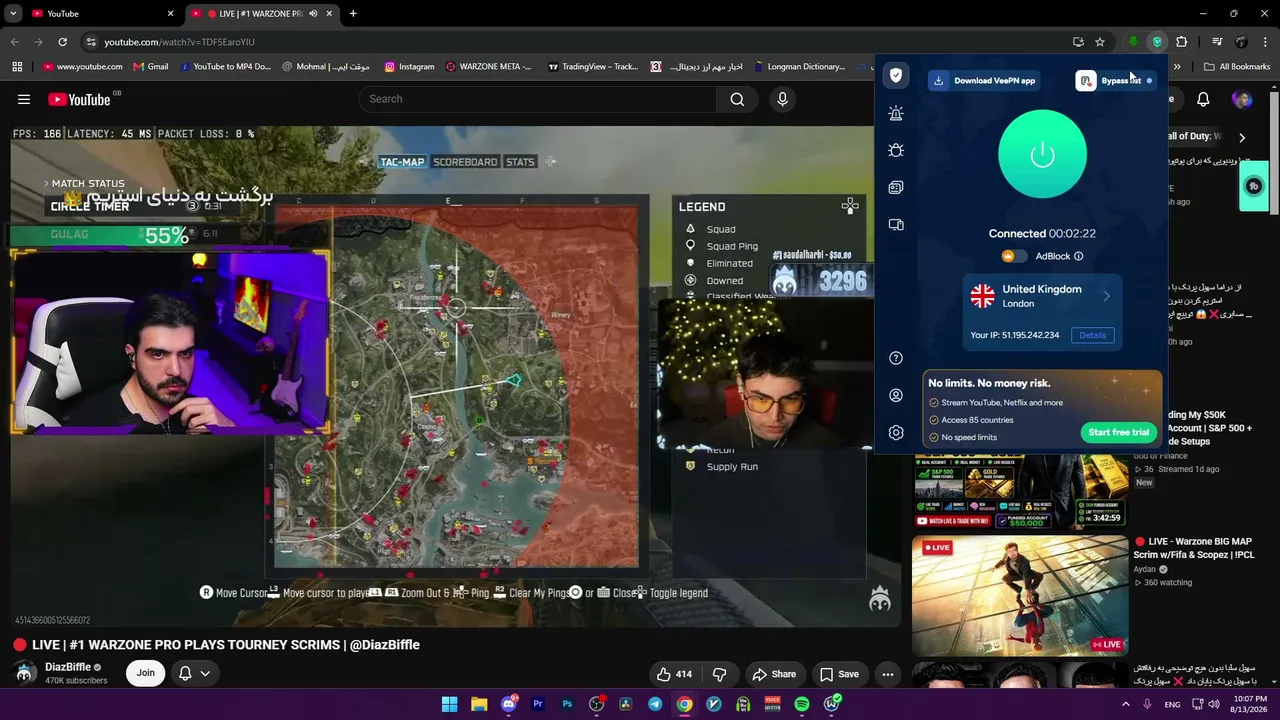Open the TradingView bookmark
1280x720 pixels.
pyautogui.click(x=593, y=67)
